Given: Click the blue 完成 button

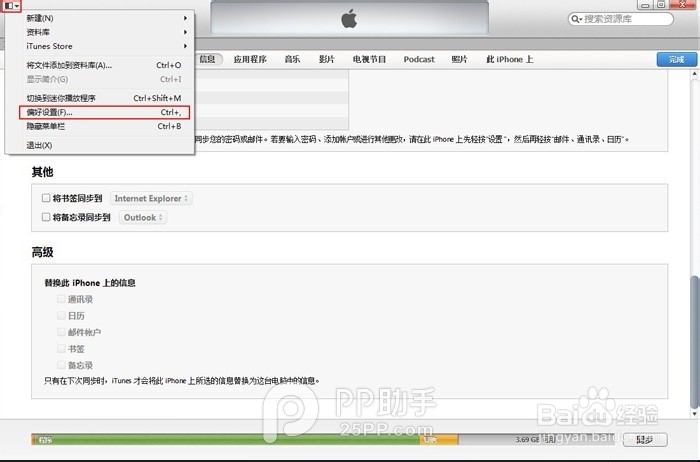Looking at the screenshot, I should (x=676, y=59).
